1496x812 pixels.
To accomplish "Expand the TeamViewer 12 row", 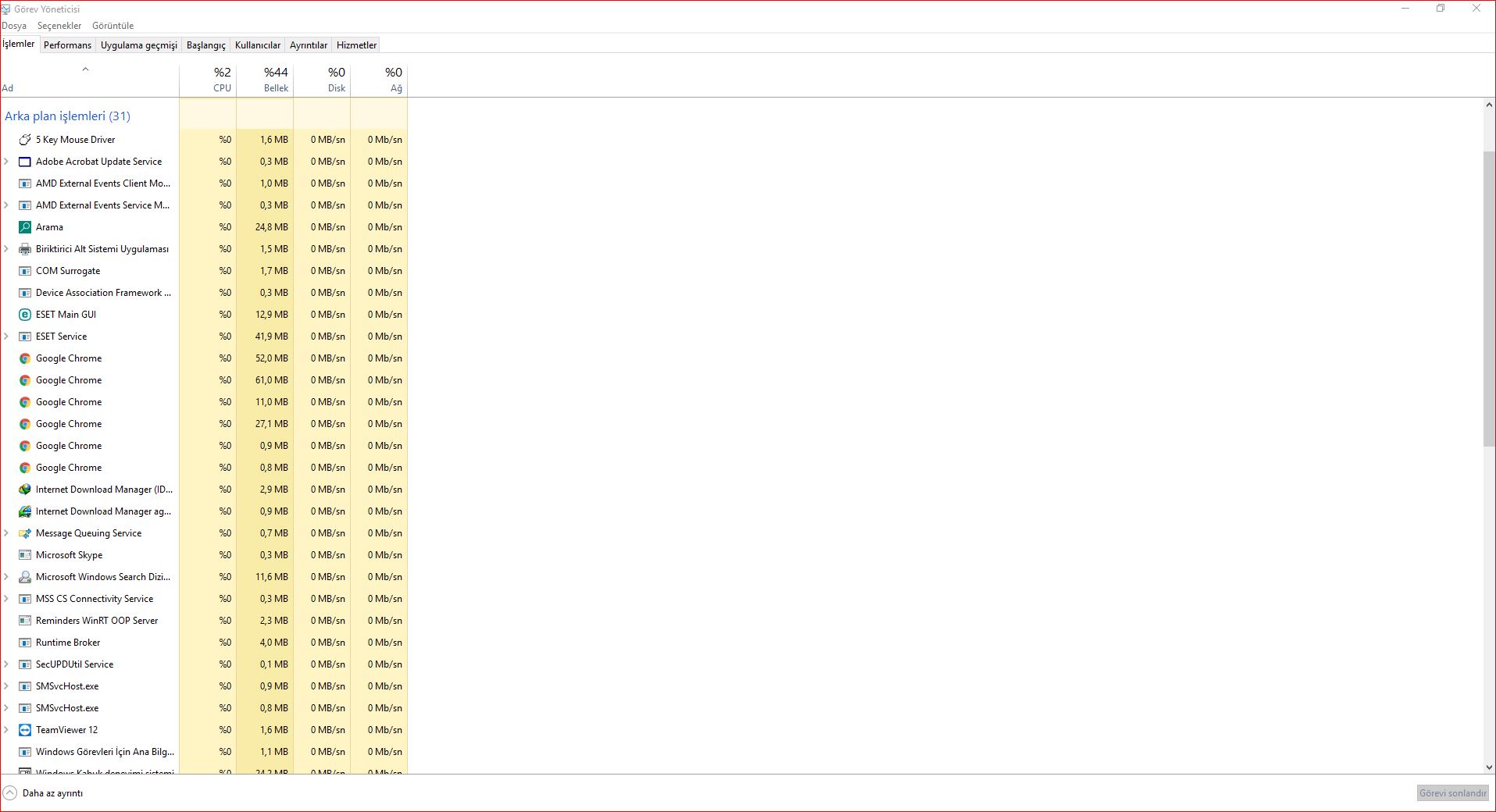I will coord(6,730).
